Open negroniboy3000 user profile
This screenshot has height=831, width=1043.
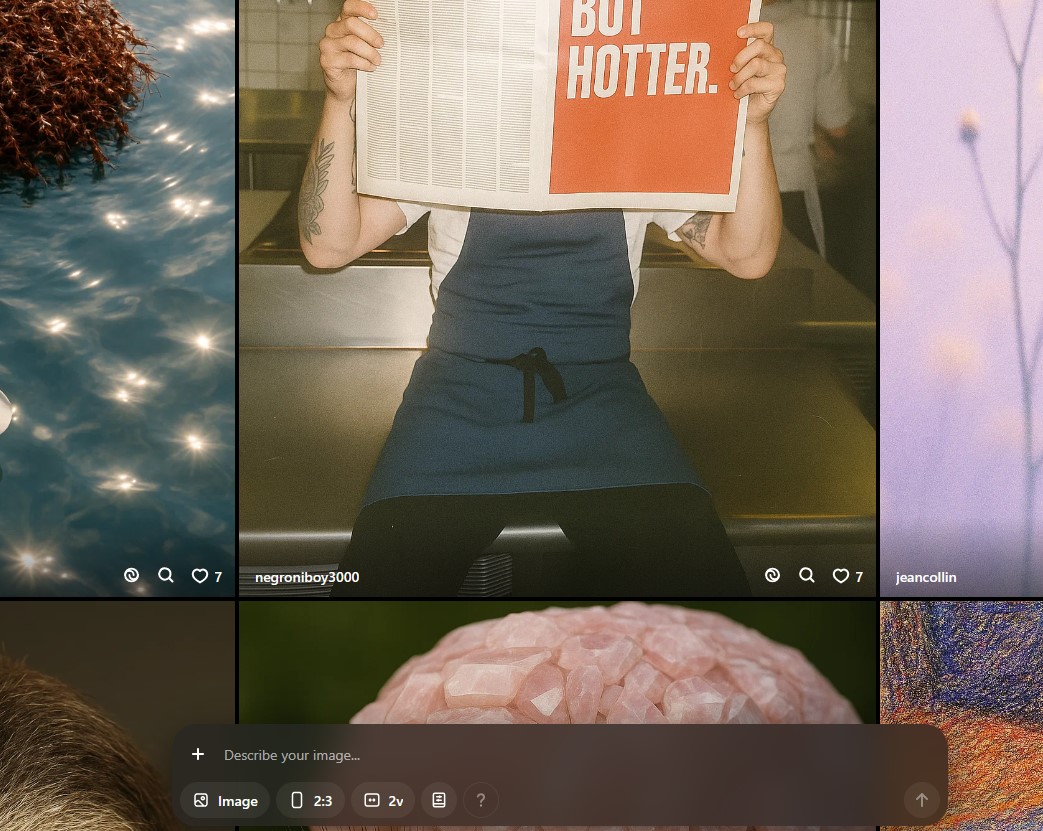click(307, 577)
